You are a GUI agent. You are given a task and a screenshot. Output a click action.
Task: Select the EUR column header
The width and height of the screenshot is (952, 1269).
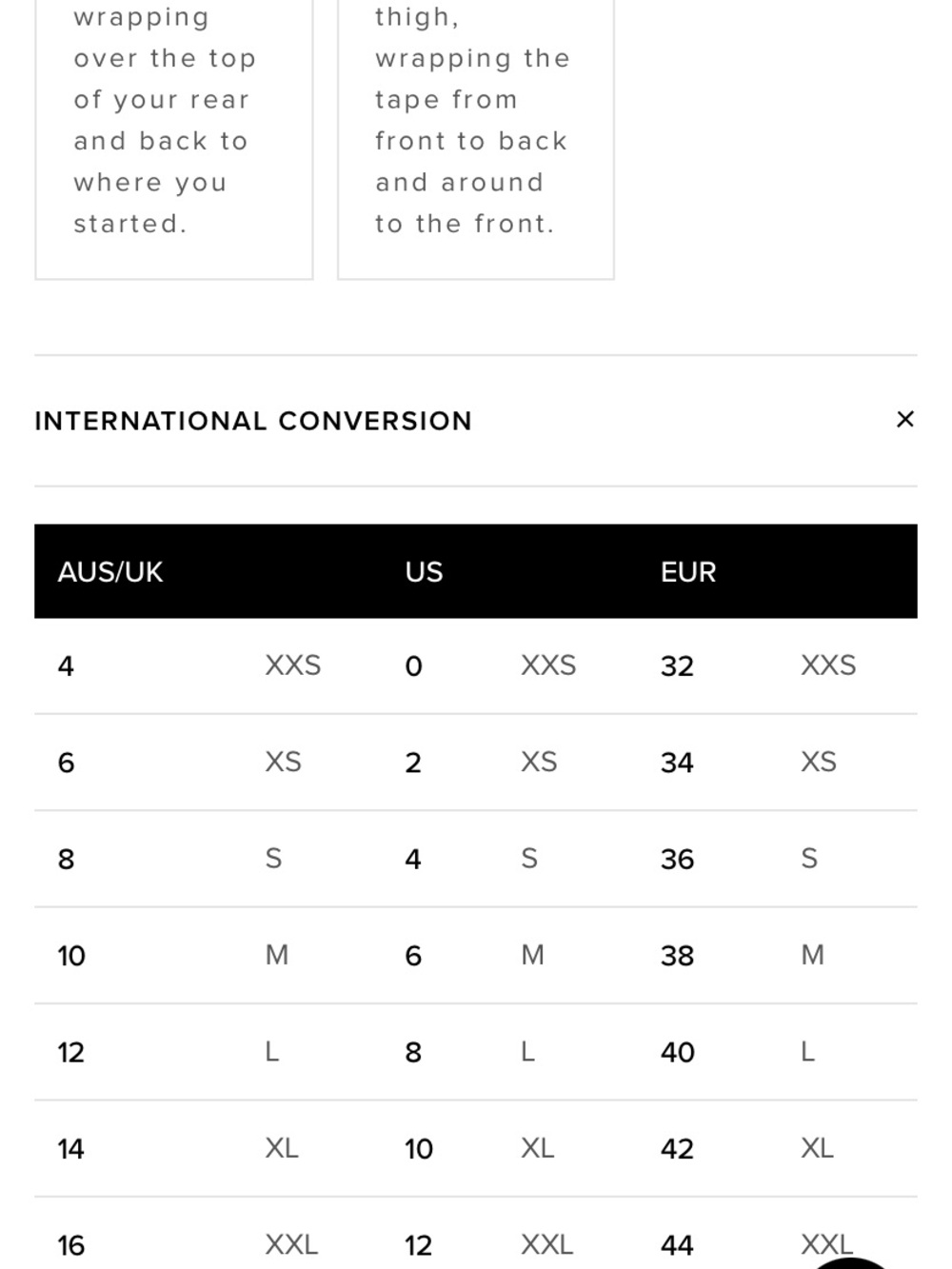pos(688,571)
